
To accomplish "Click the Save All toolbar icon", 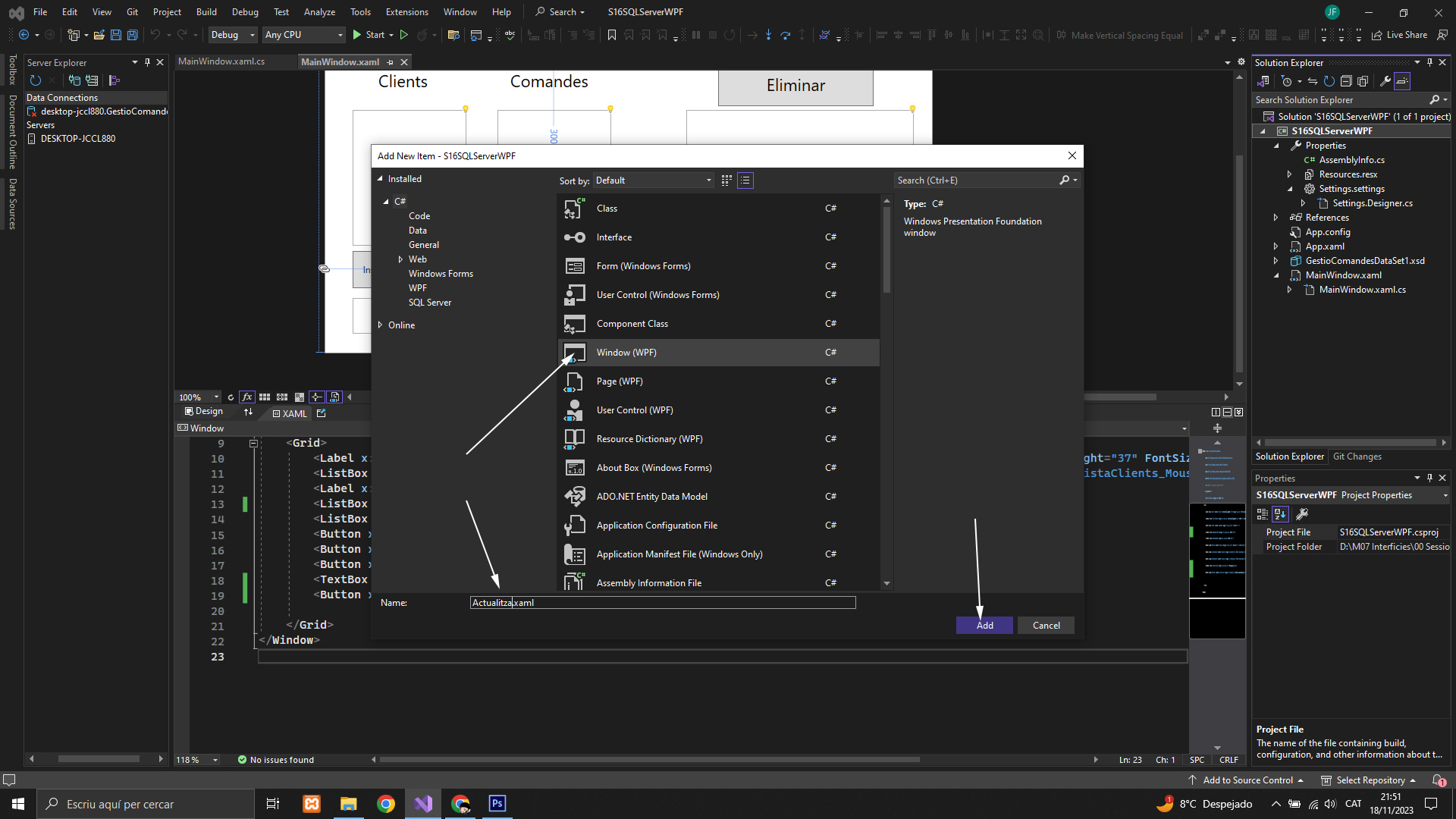I will 132,35.
